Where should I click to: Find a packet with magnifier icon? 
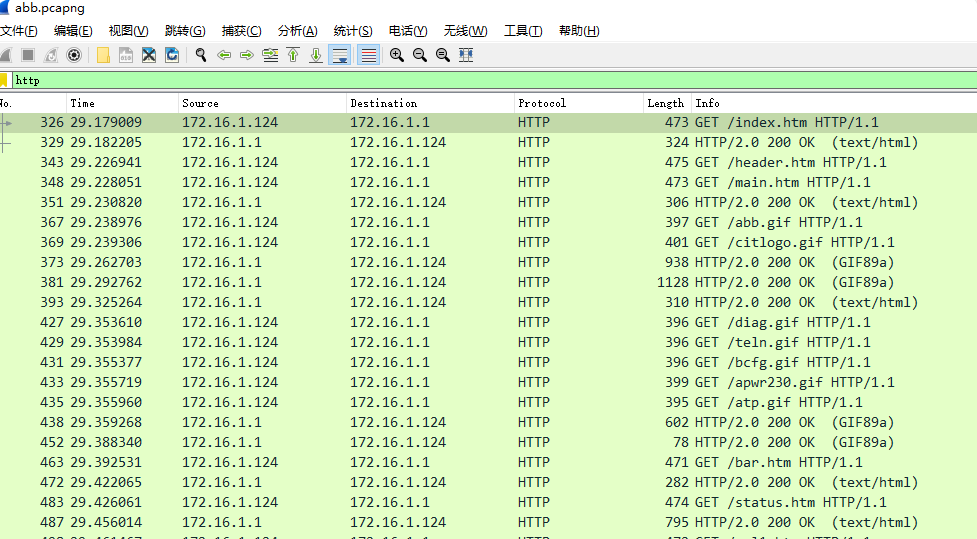(201, 55)
